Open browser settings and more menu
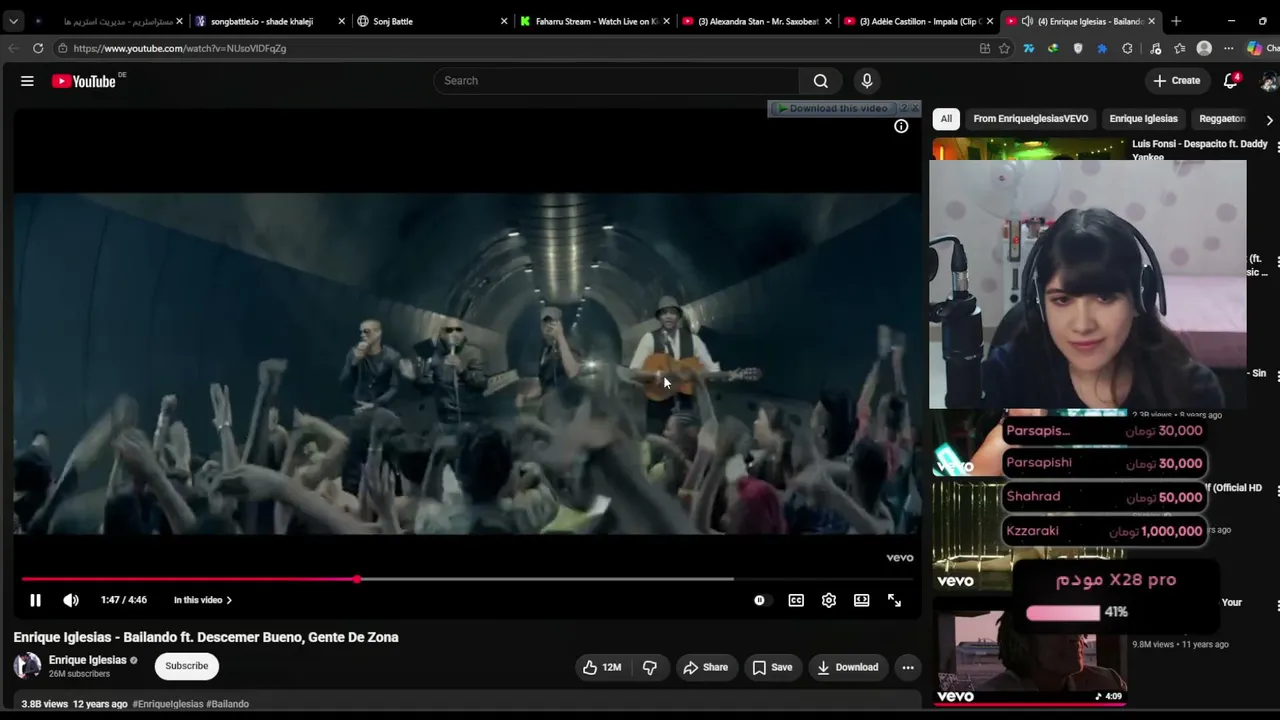The width and height of the screenshot is (1280, 720). pyautogui.click(x=1229, y=48)
